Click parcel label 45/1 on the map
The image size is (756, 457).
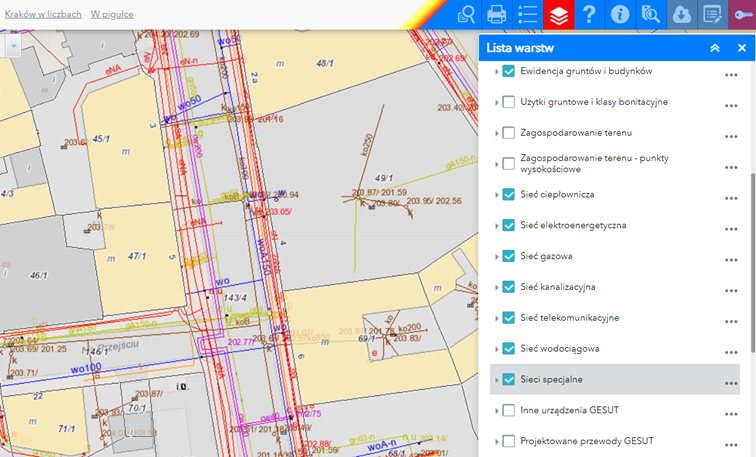tap(101, 139)
